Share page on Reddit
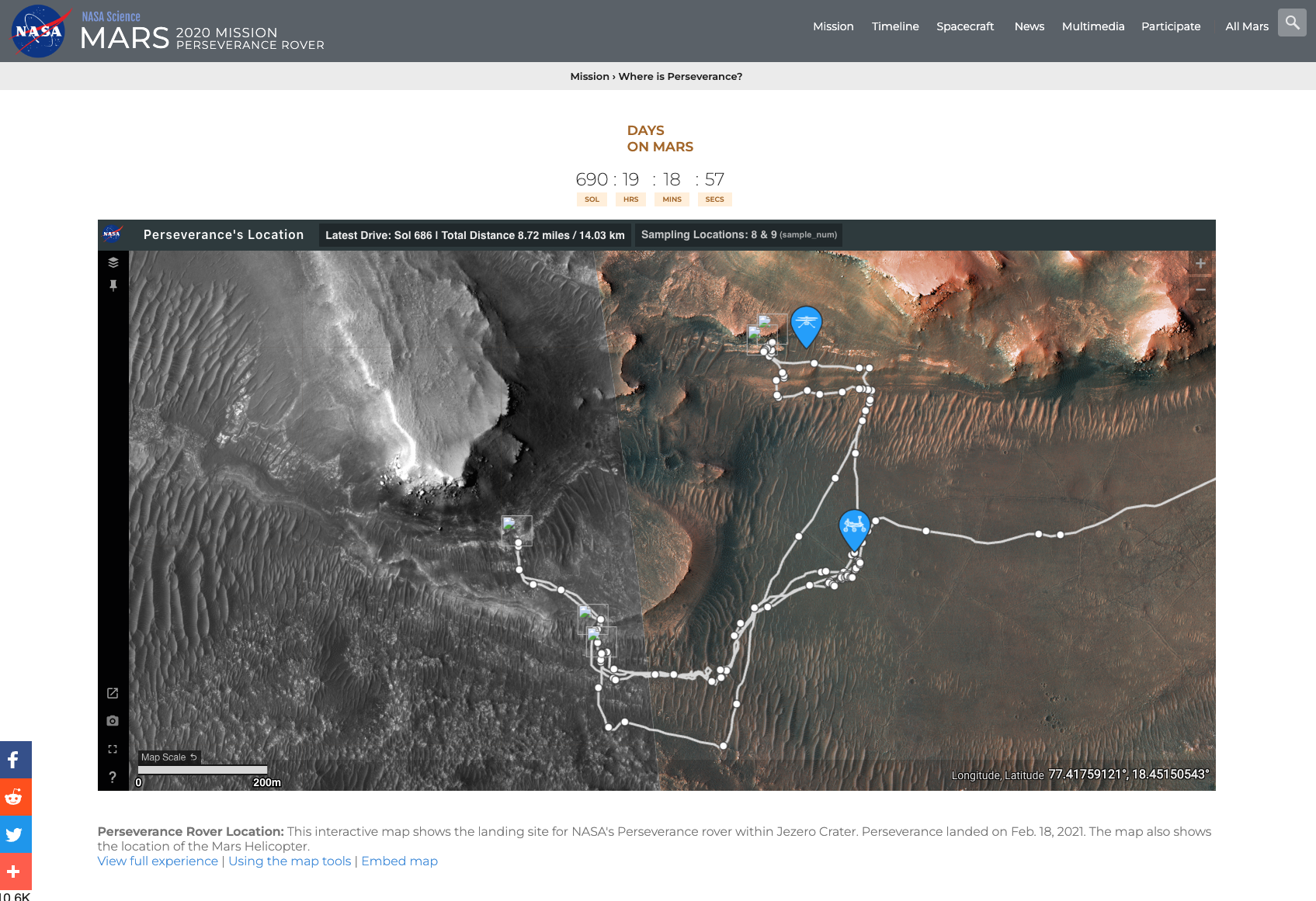 pyautogui.click(x=16, y=797)
